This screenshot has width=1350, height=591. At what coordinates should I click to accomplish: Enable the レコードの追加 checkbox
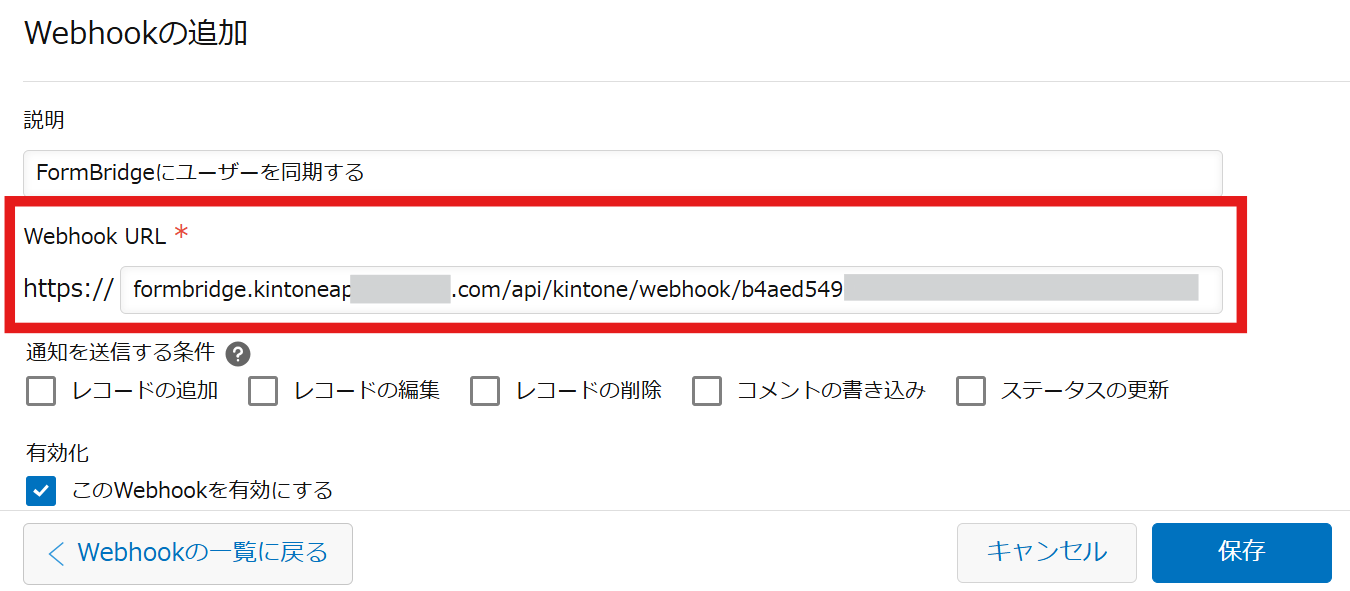pos(41,391)
